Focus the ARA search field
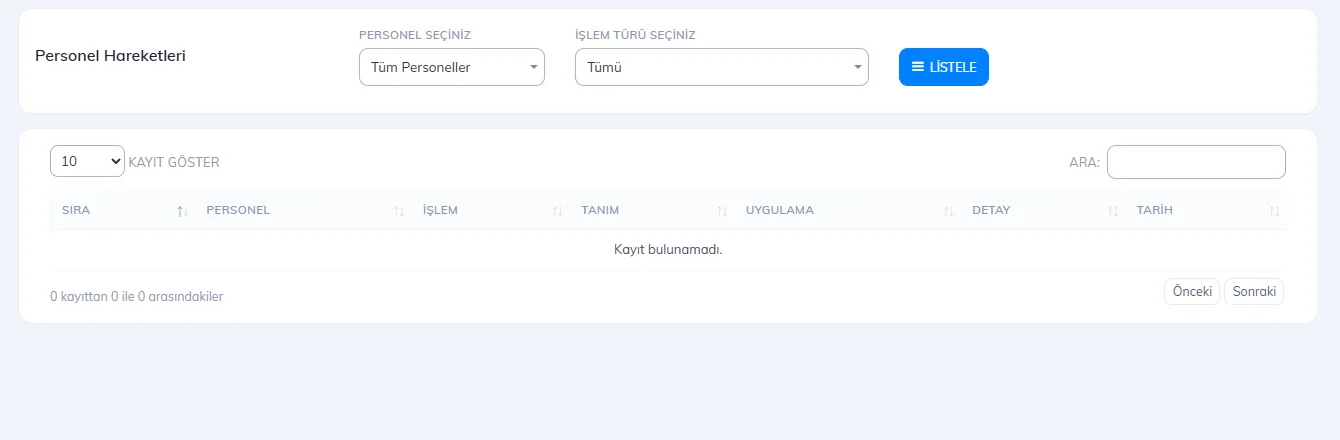The height and width of the screenshot is (440, 1340). pos(1196,162)
